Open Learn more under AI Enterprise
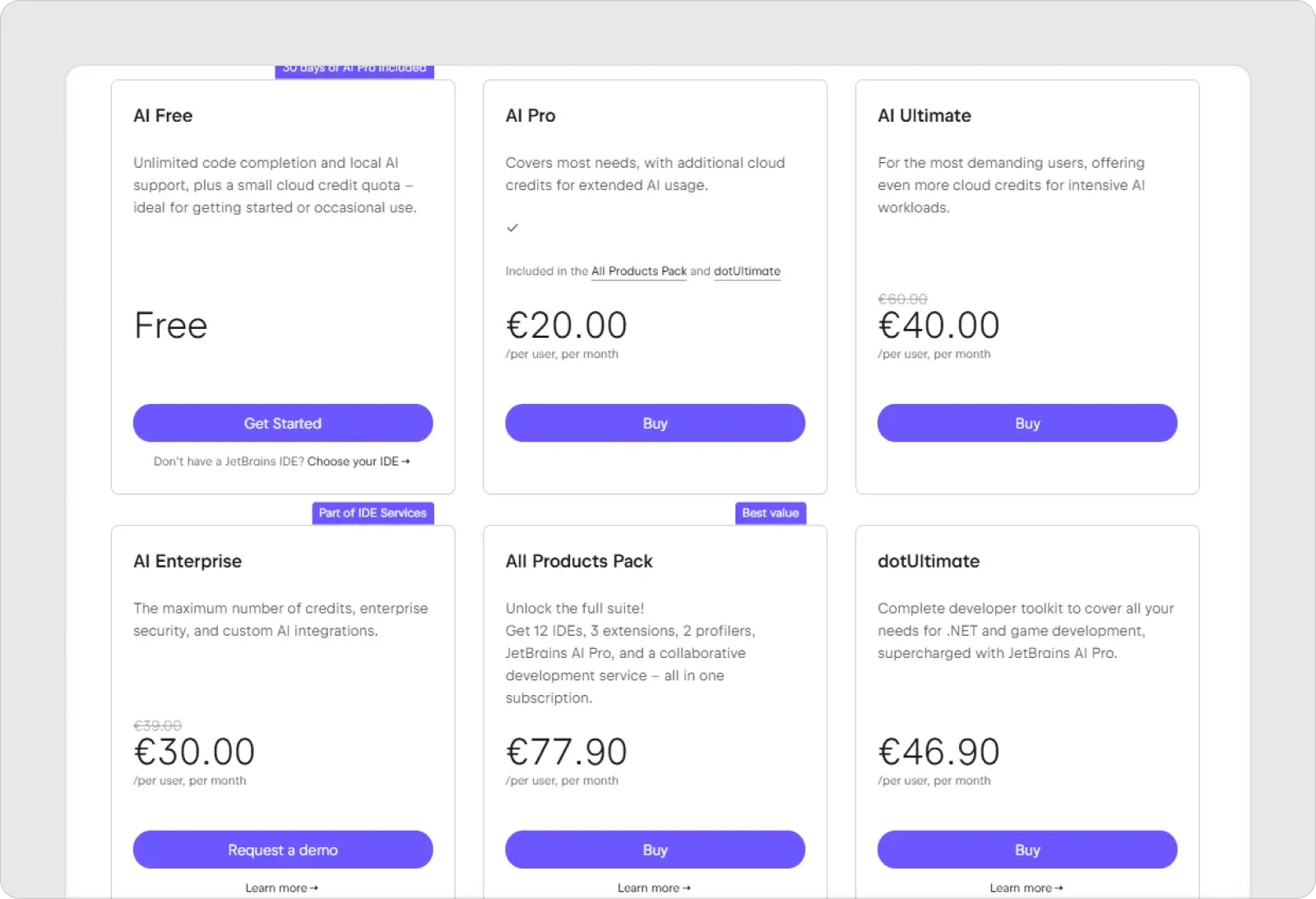The width and height of the screenshot is (1316, 899). [282, 887]
